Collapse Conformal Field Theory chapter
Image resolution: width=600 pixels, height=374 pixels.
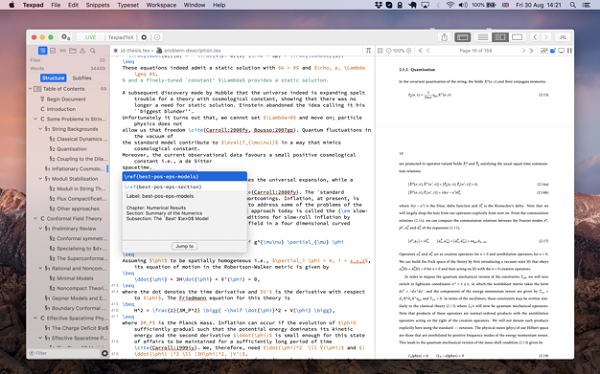36,218
